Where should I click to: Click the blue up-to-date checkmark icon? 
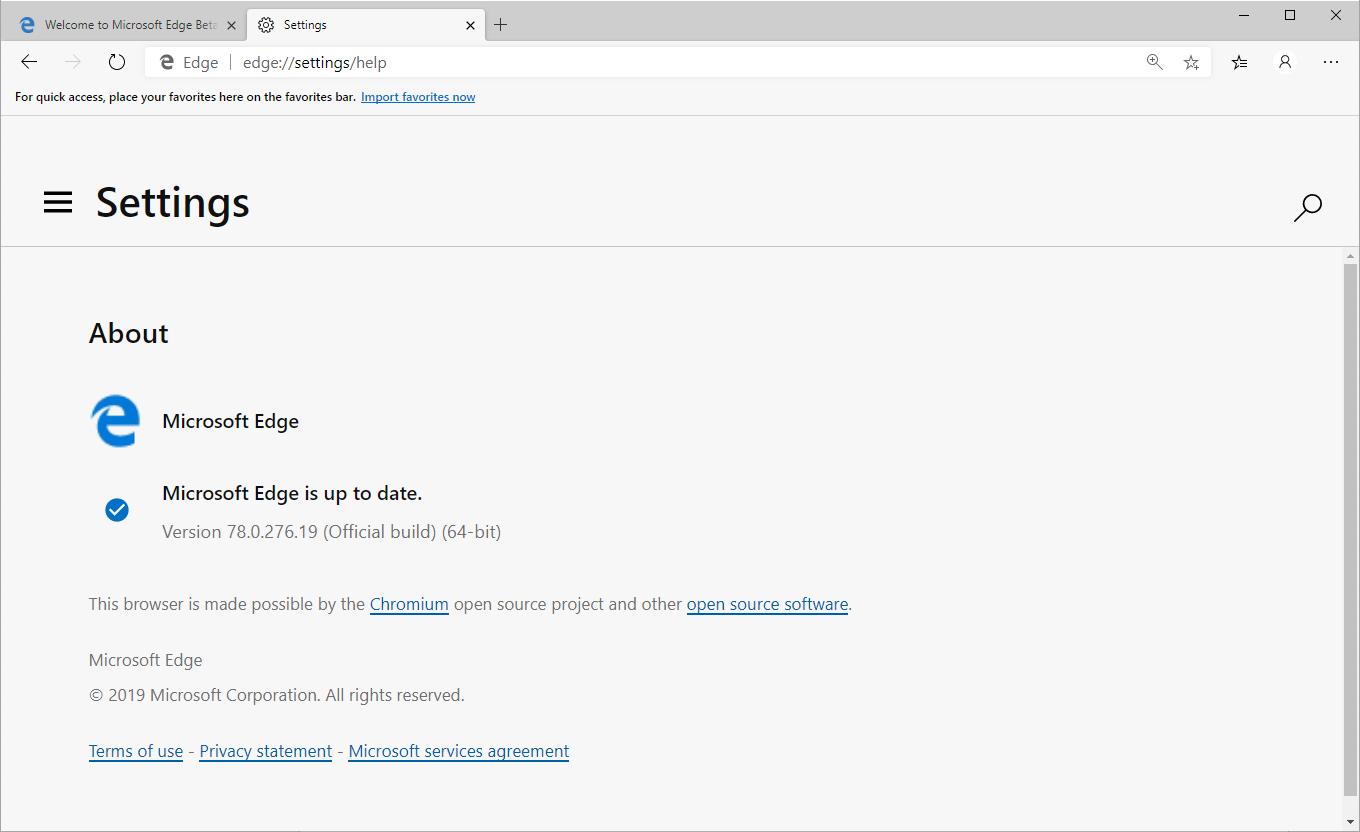tap(117, 510)
